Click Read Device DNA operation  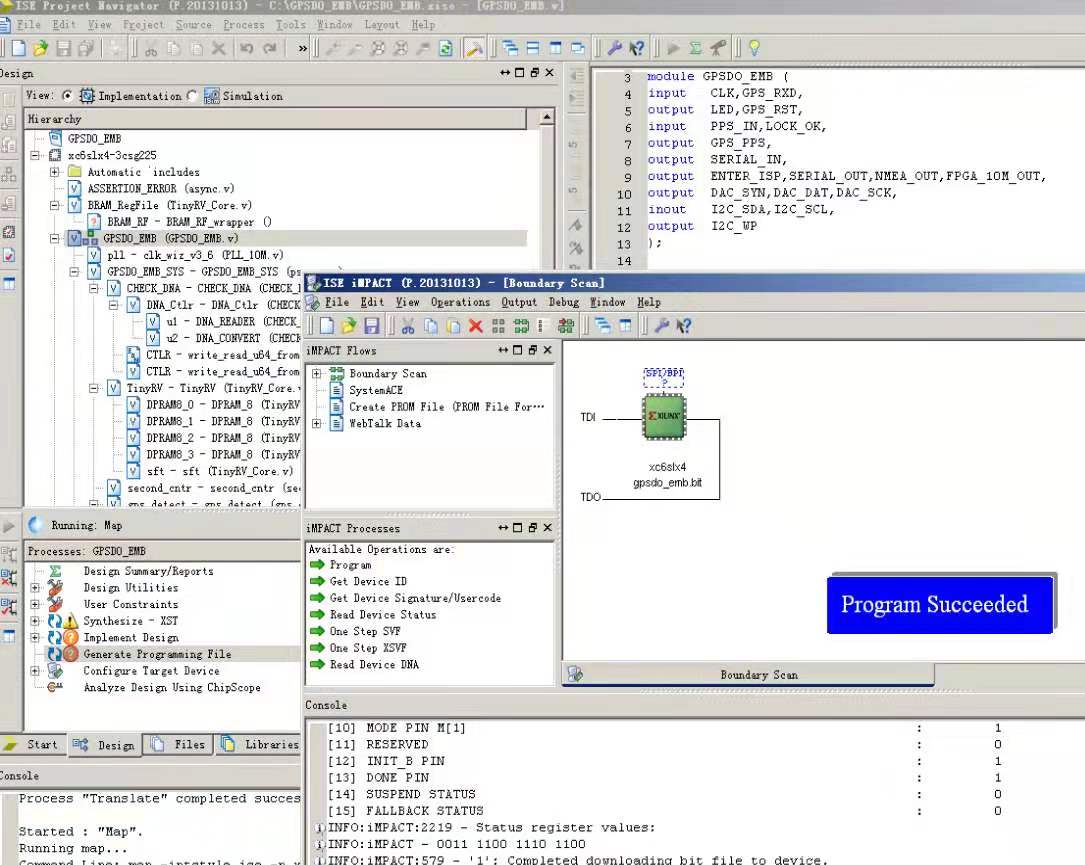[x=374, y=664]
